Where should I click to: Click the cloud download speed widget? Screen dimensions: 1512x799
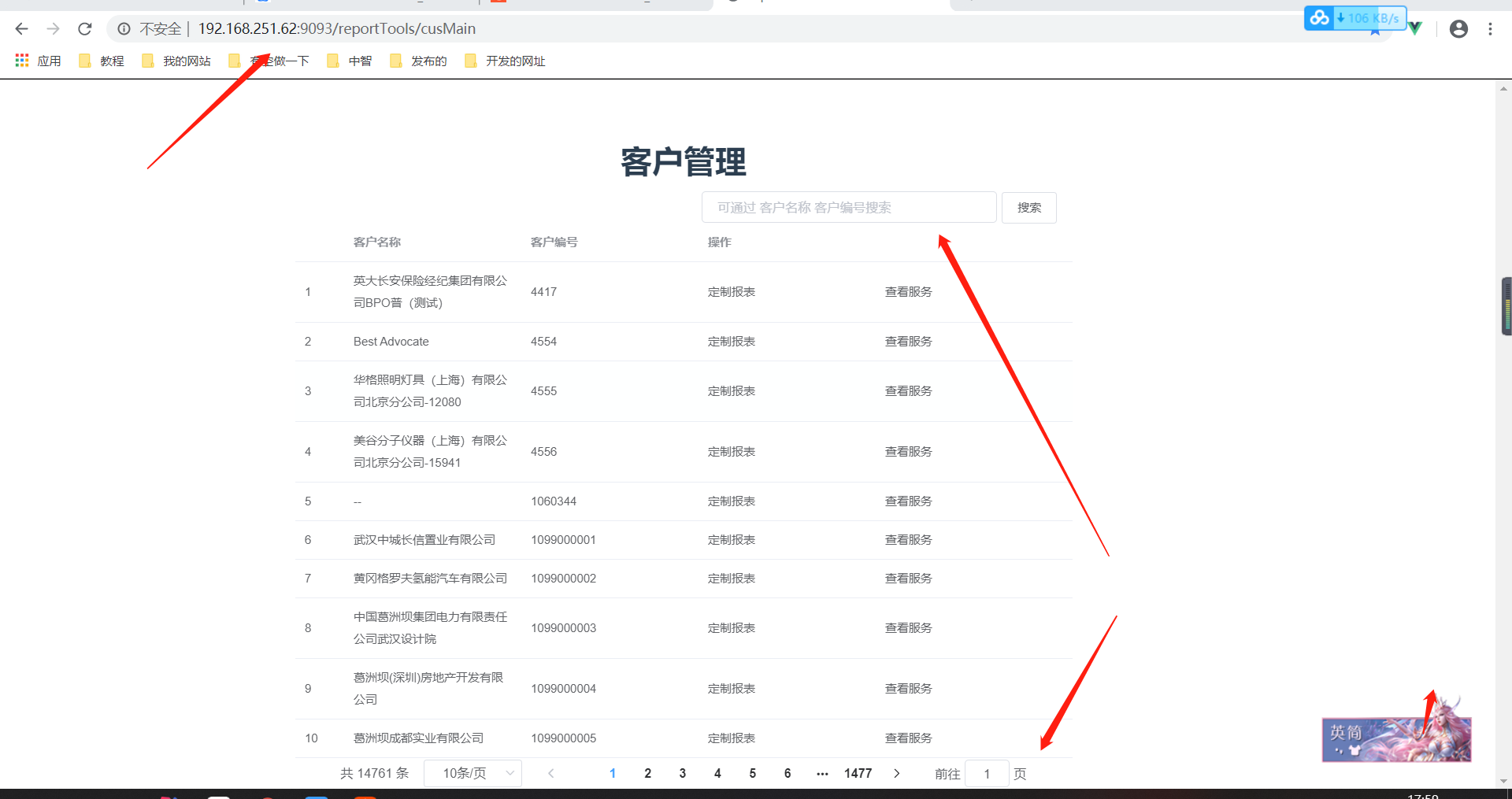click(x=1354, y=17)
